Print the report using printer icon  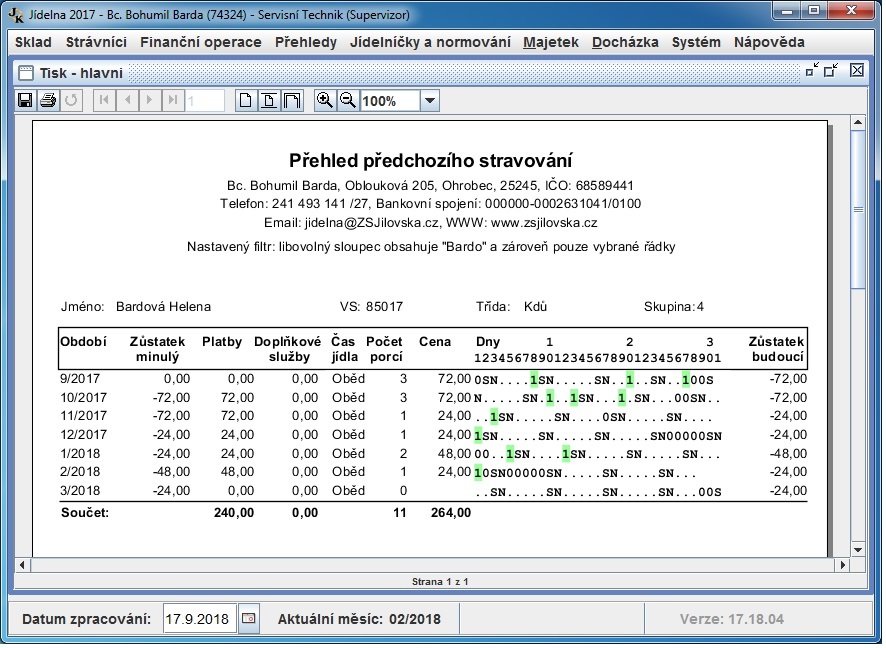pyautogui.click(x=47, y=101)
